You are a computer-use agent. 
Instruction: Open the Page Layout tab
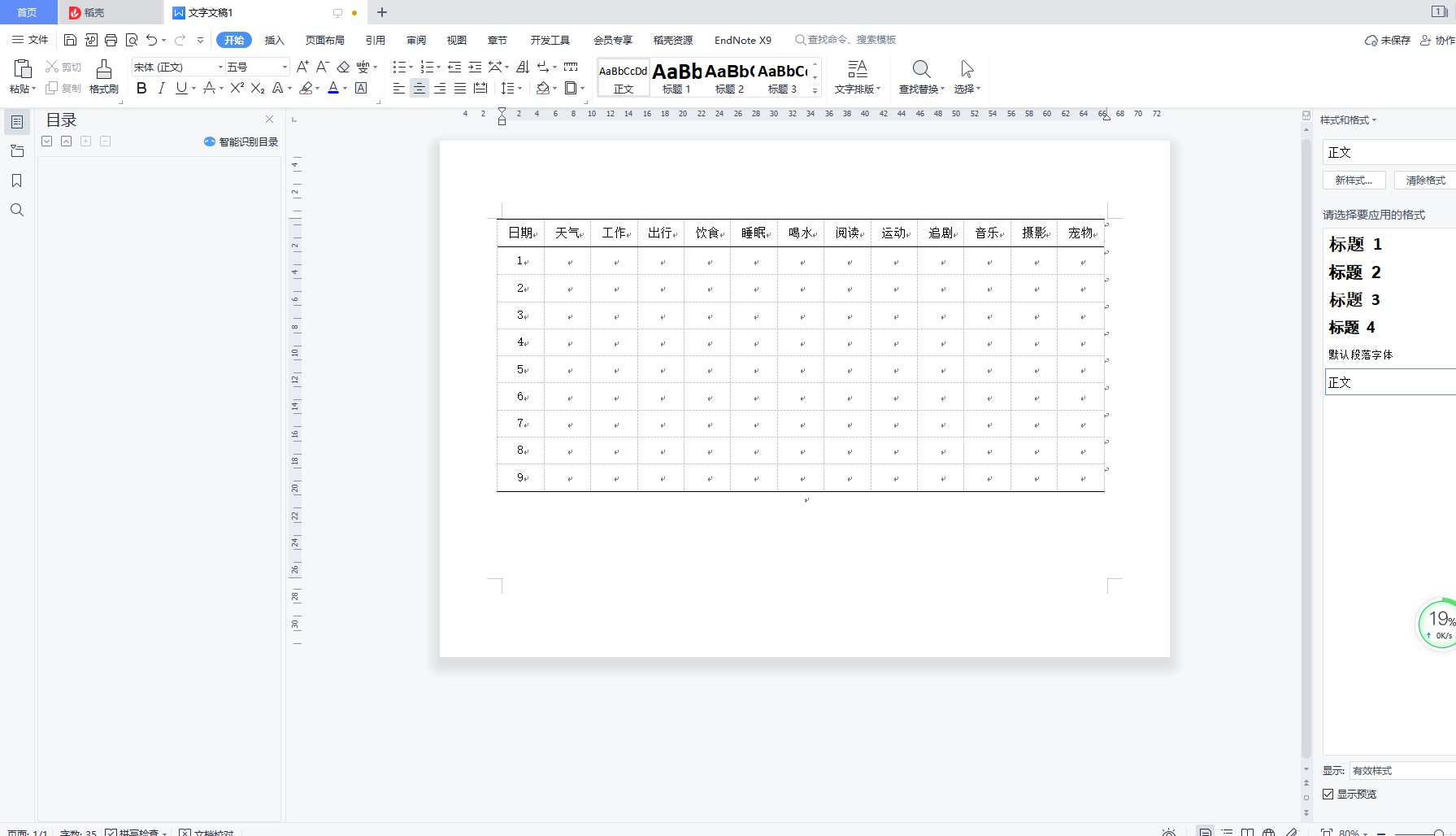point(325,40)
